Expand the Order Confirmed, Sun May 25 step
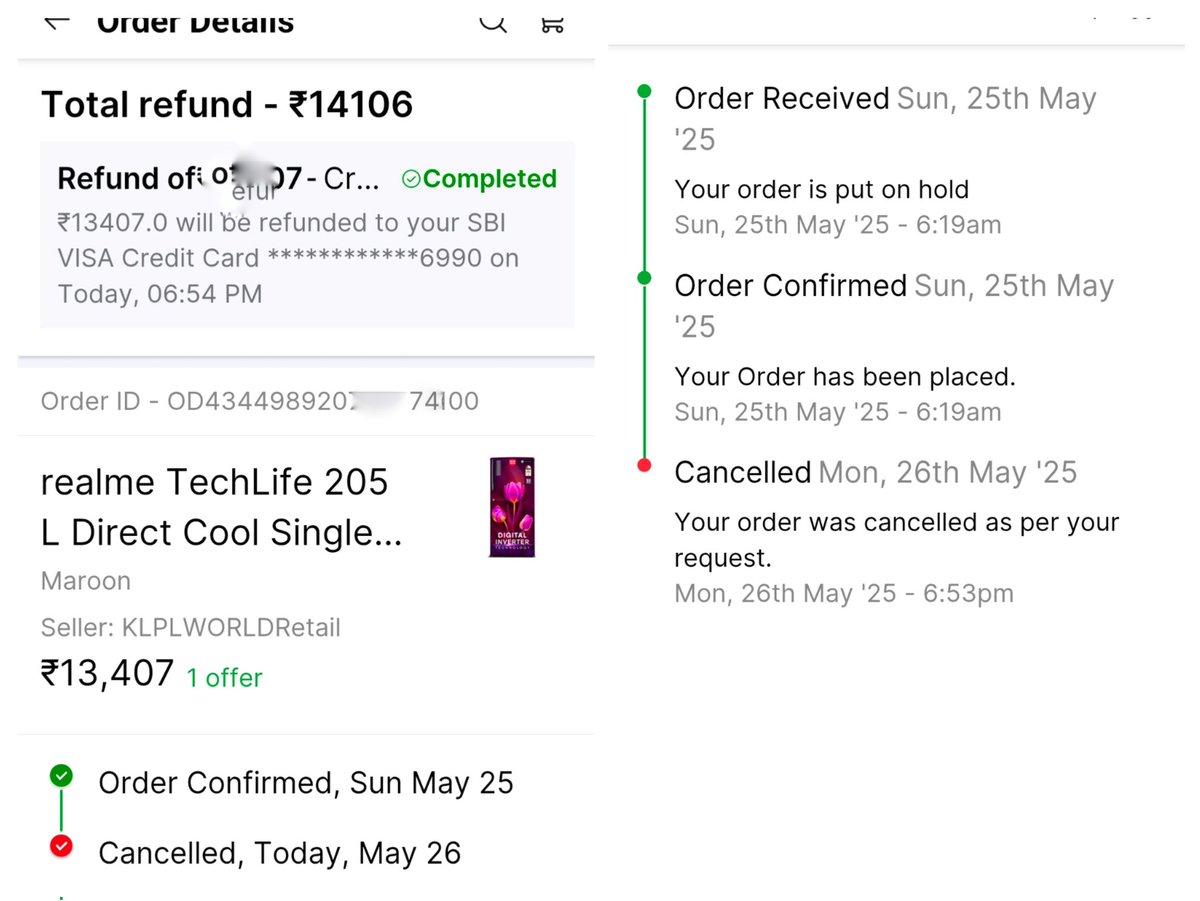The image size is (1200, 901). pos(306,783)
